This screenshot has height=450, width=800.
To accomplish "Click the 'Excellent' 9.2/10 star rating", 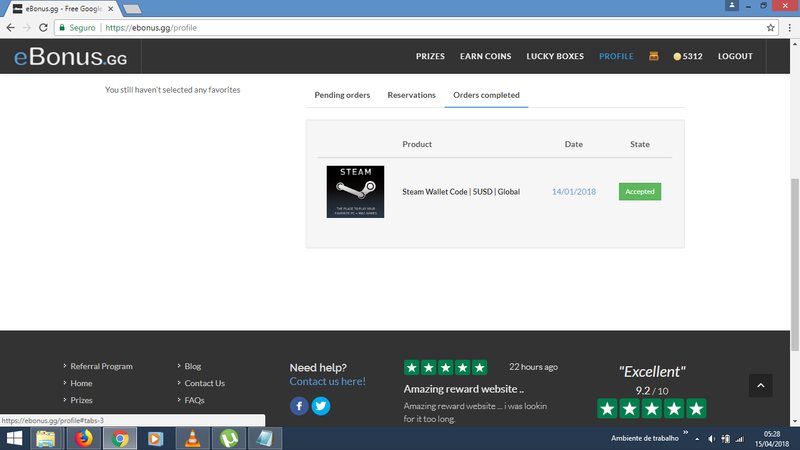I will tap(652, 409).
